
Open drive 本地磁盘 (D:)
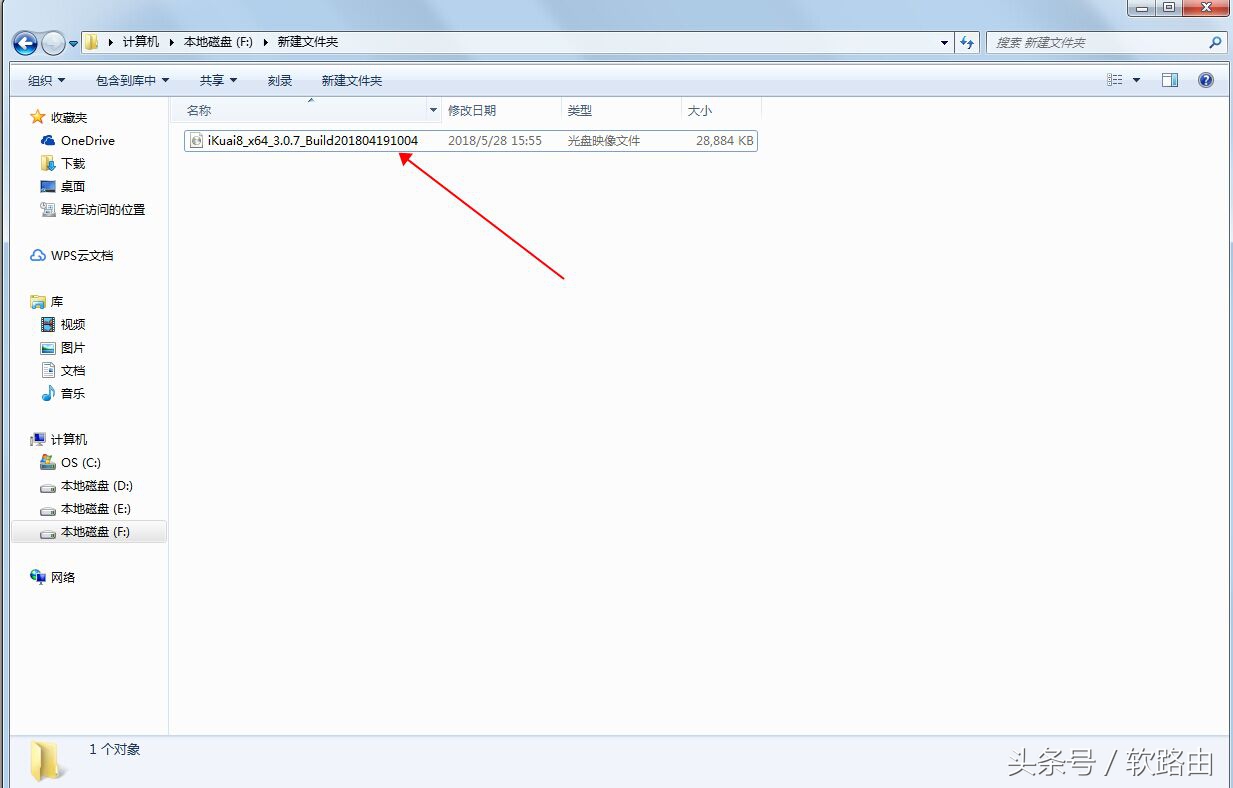(x=97, y=485)
